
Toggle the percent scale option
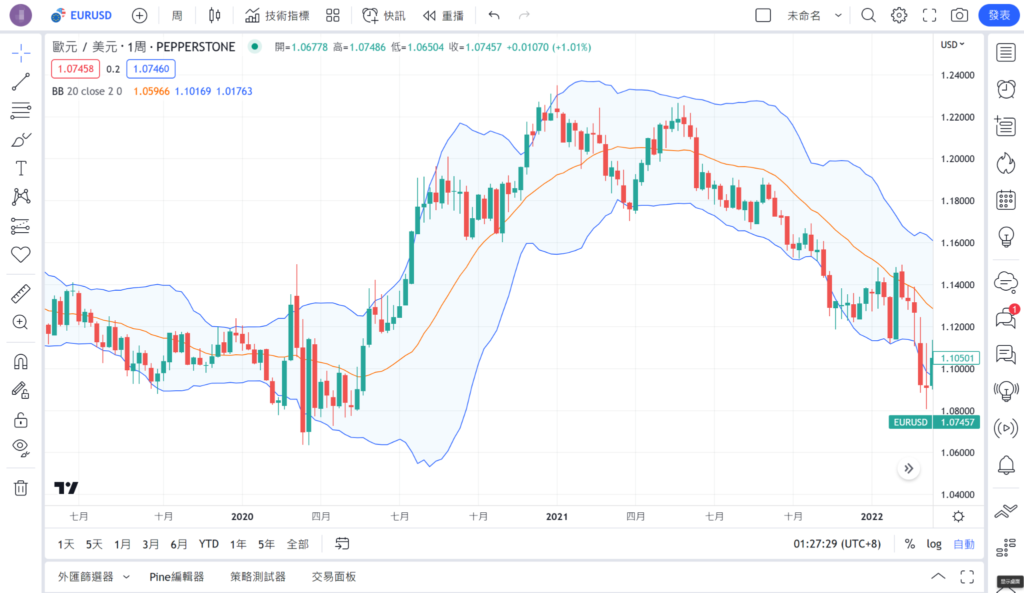click(910, 544)
